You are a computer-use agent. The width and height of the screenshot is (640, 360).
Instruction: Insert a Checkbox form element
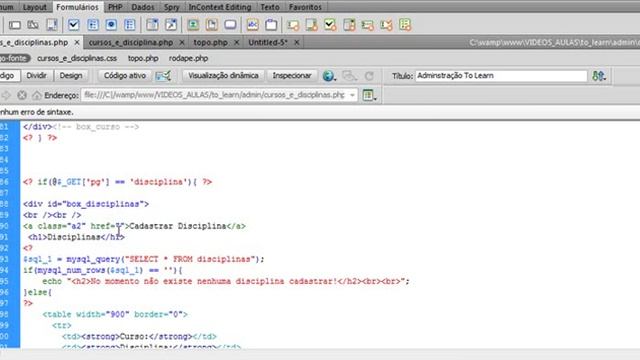pos(73,25)
